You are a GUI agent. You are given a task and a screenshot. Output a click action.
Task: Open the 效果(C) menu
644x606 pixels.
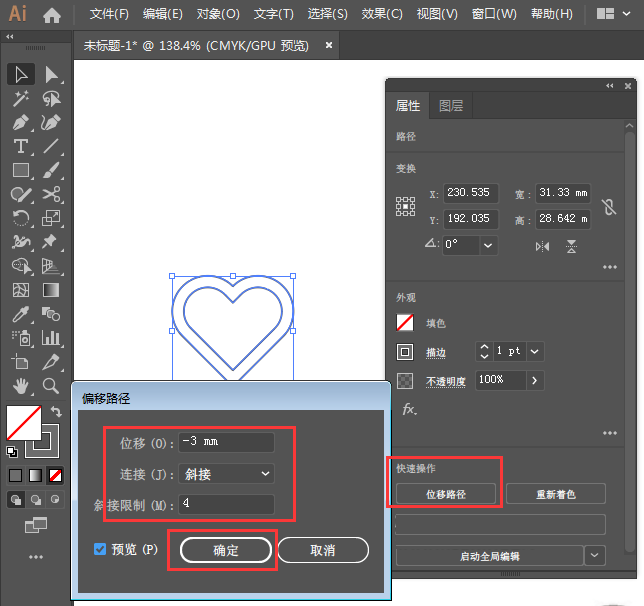pyautogui.click(x=382, y=14)
